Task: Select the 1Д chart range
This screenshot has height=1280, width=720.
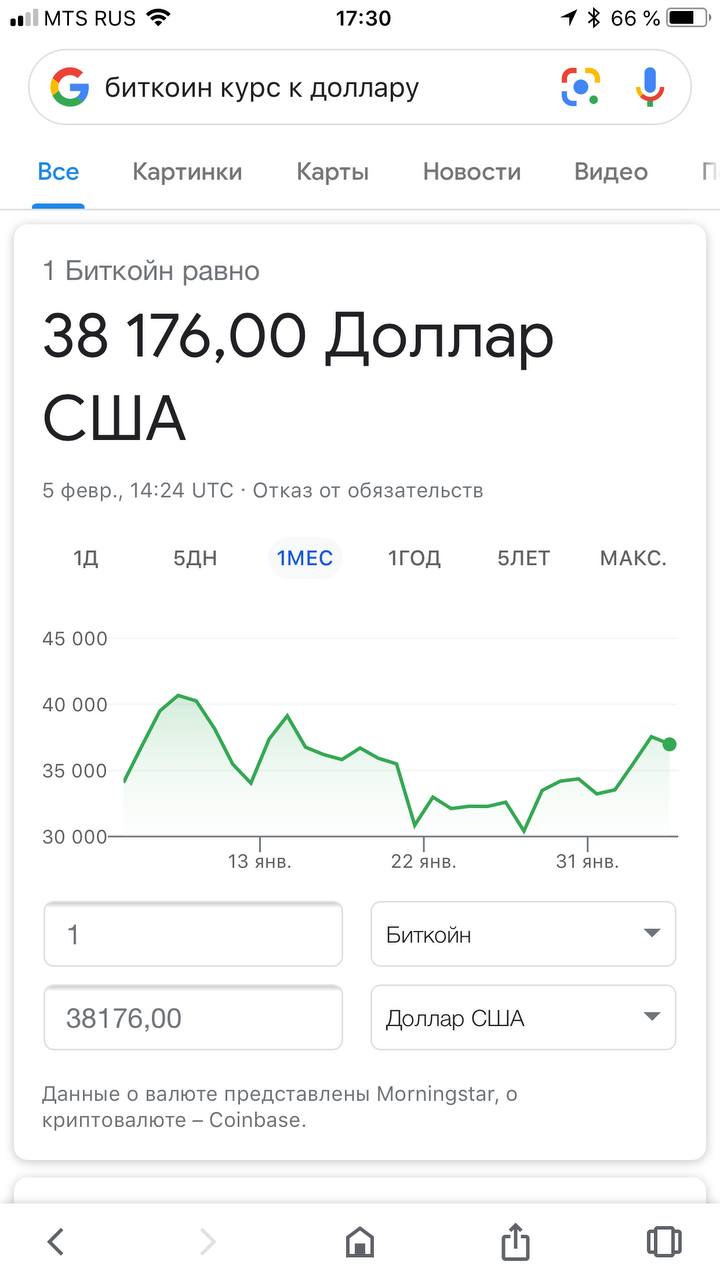Action: (x=86, y=558)
